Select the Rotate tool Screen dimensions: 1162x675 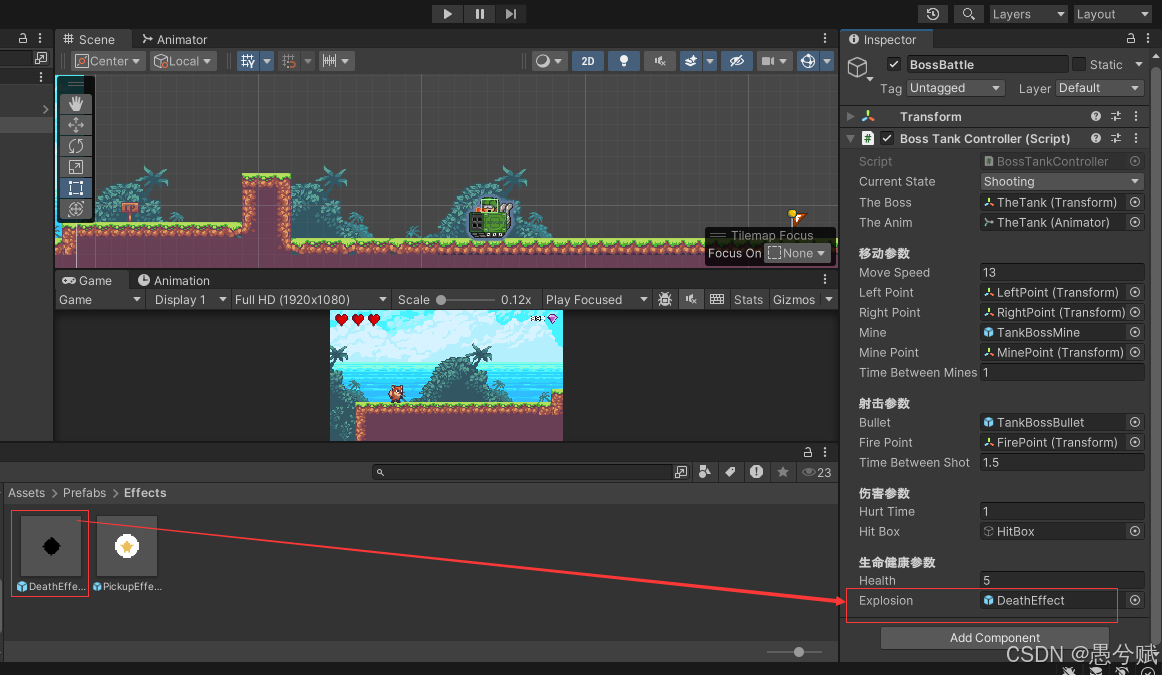pyautogui.click(x=76, y=146)
